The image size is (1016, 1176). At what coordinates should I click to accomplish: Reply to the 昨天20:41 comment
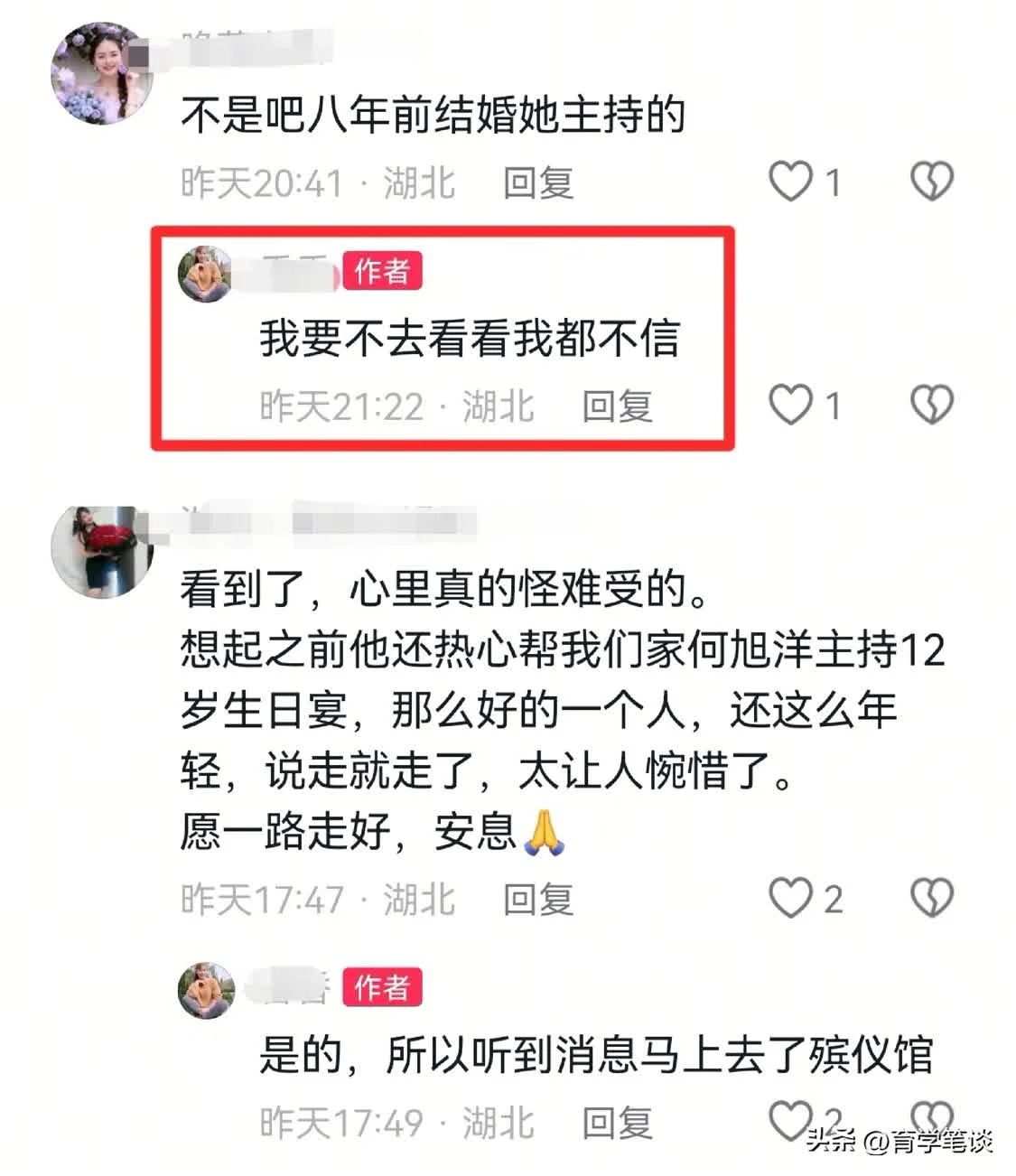point(538,182)
